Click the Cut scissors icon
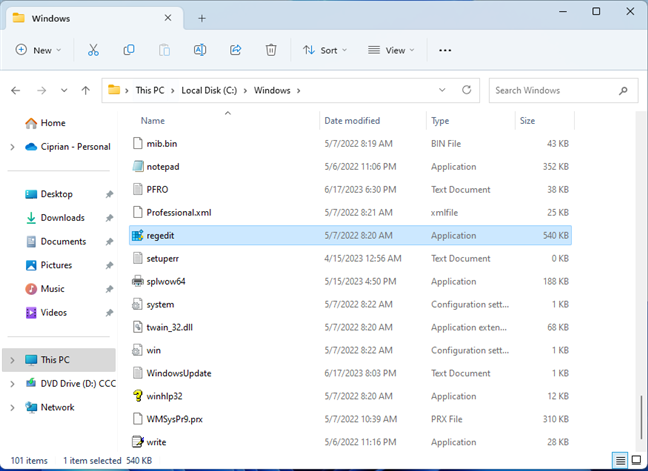 point(93,50)
